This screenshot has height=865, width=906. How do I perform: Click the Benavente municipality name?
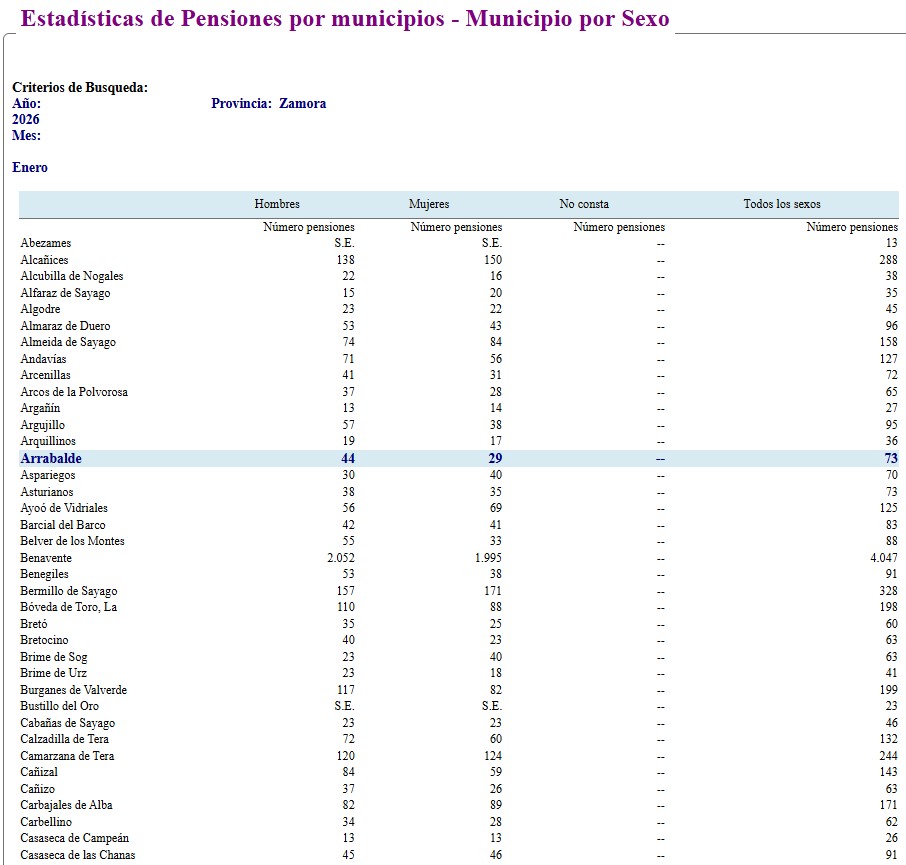click(46, 558)
